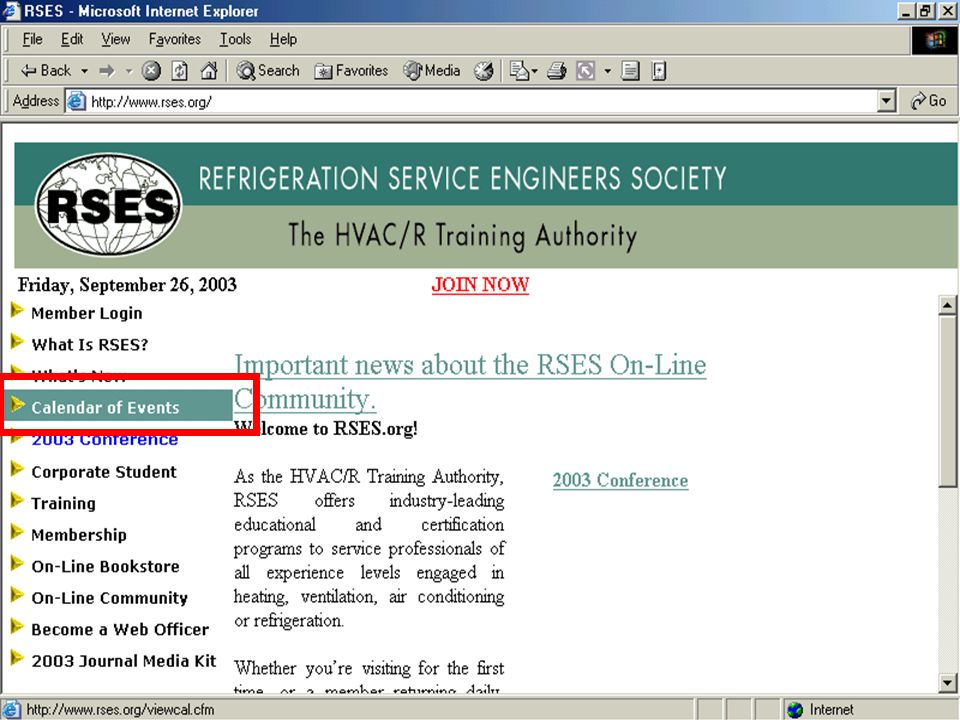Open the File menu

[x=32, y=39]
